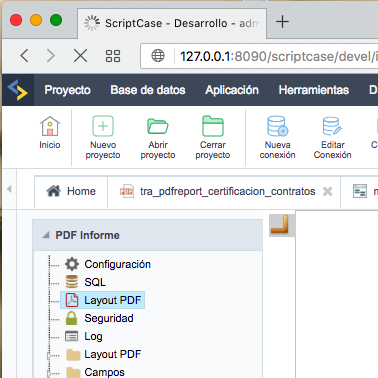Select Log in the tree

click(93, 336)
